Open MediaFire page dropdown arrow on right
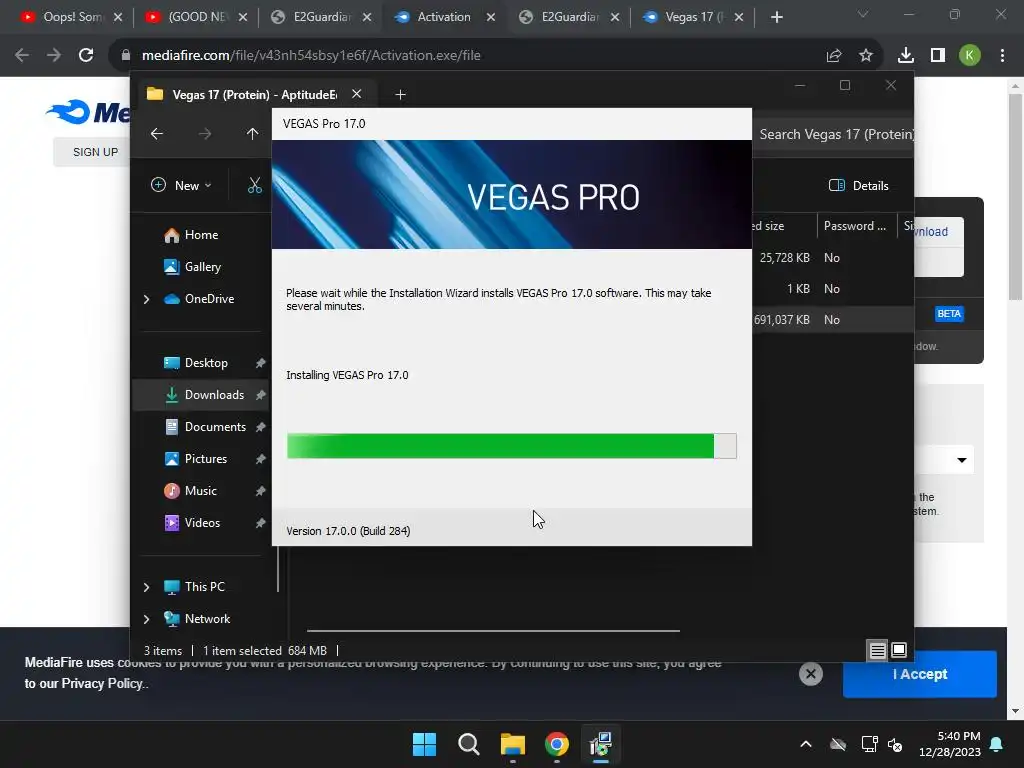The width and height of the screenshot is (1024, 768). coord(961,460)
